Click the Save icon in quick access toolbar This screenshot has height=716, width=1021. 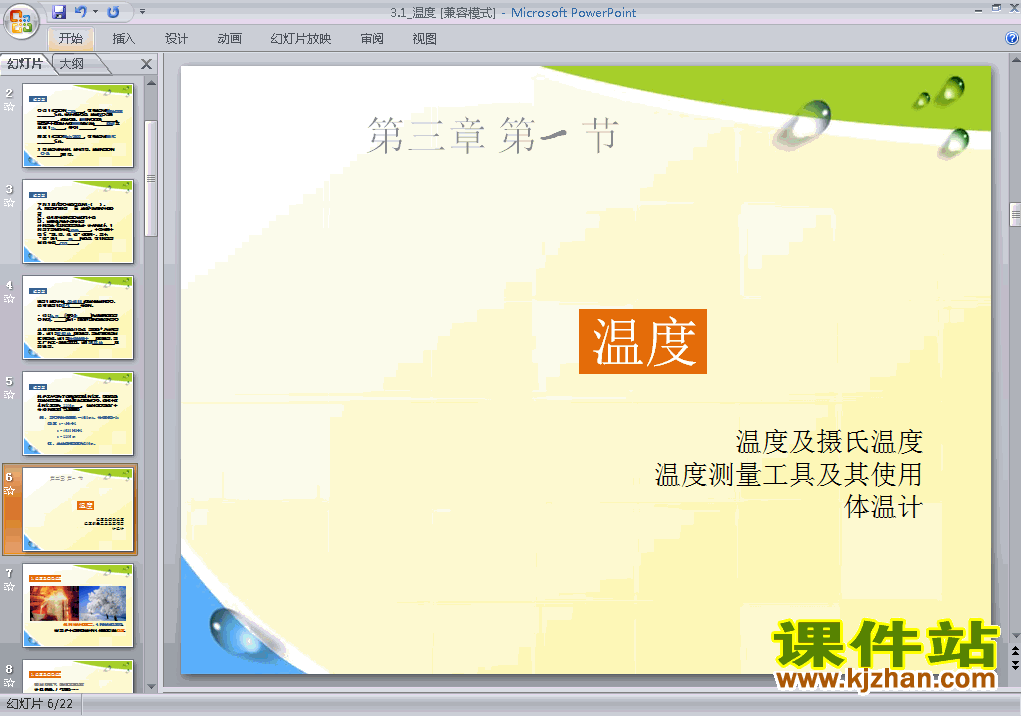click(x=59, y=12)
